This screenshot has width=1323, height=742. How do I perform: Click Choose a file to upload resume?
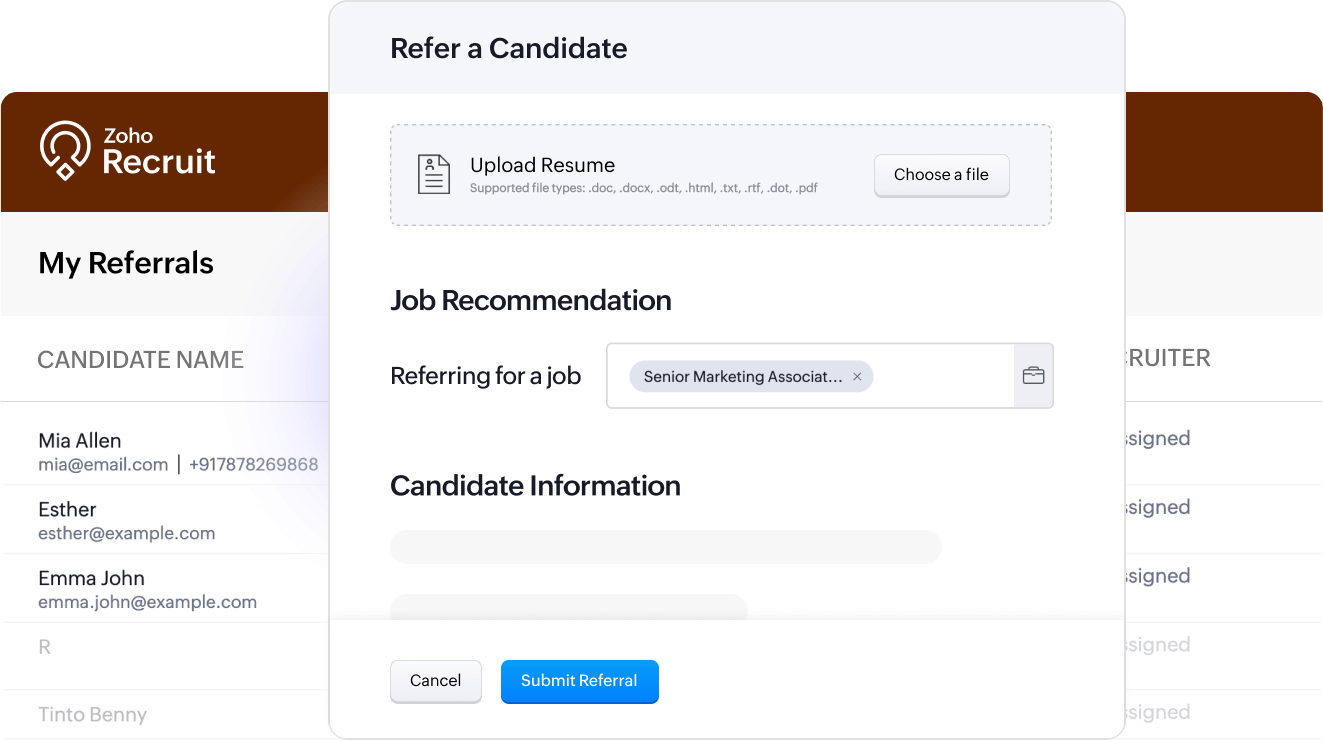point(941,174)
